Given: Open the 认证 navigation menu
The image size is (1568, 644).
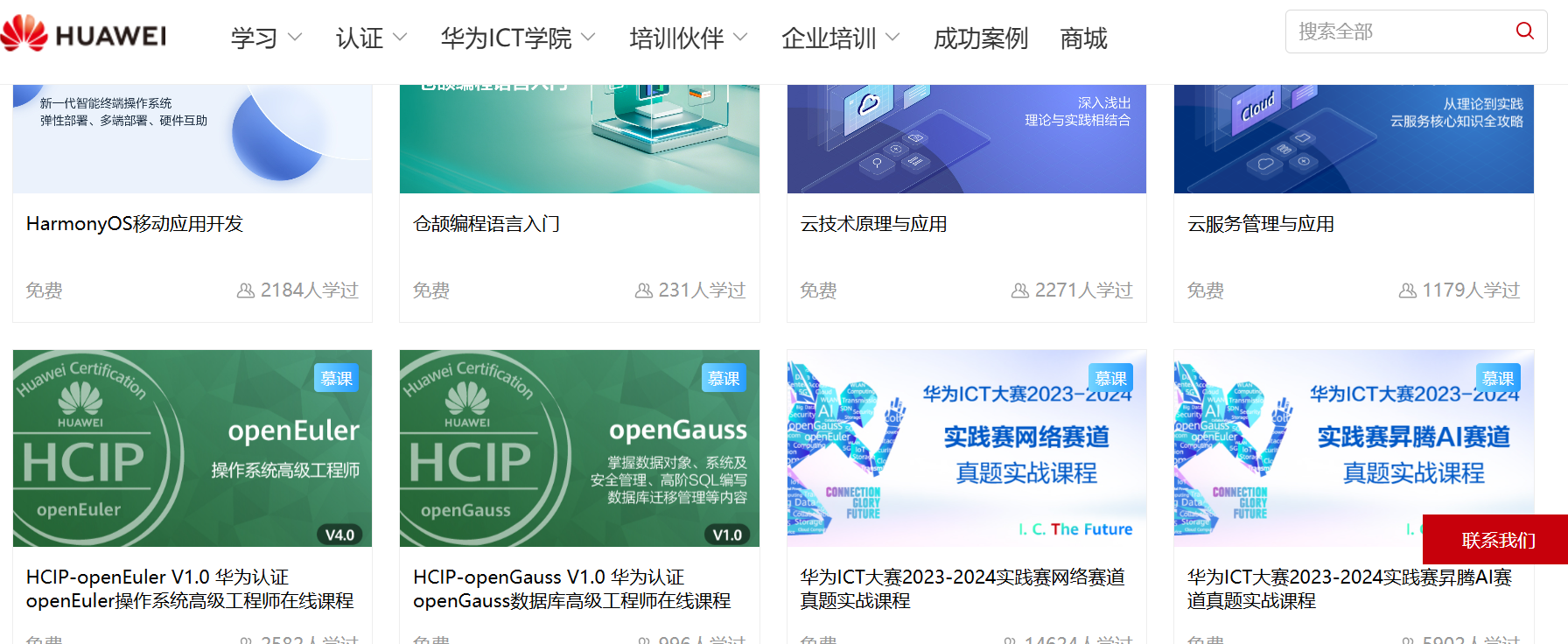Looking at the screenshot, I should coord(360,38).
